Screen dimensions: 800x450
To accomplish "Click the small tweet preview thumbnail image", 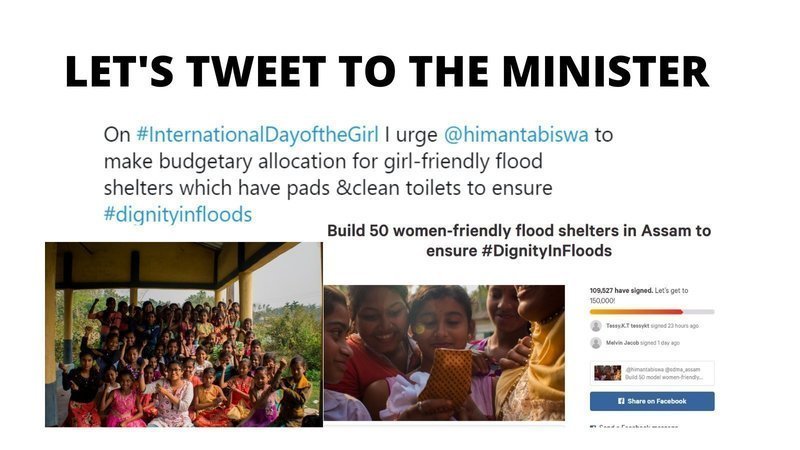I will point(607,372).
